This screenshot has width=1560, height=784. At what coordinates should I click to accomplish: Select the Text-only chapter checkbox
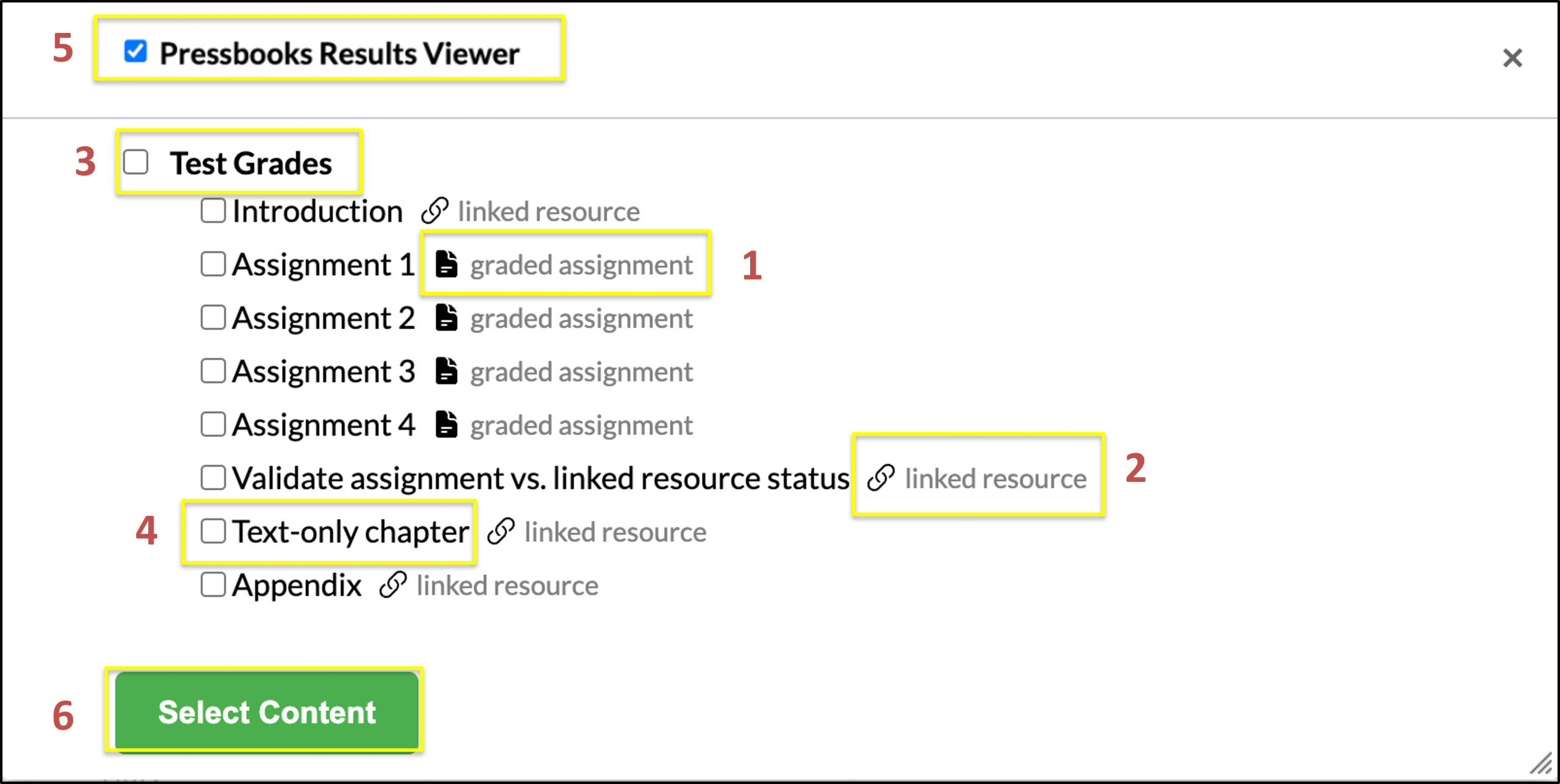213,531
